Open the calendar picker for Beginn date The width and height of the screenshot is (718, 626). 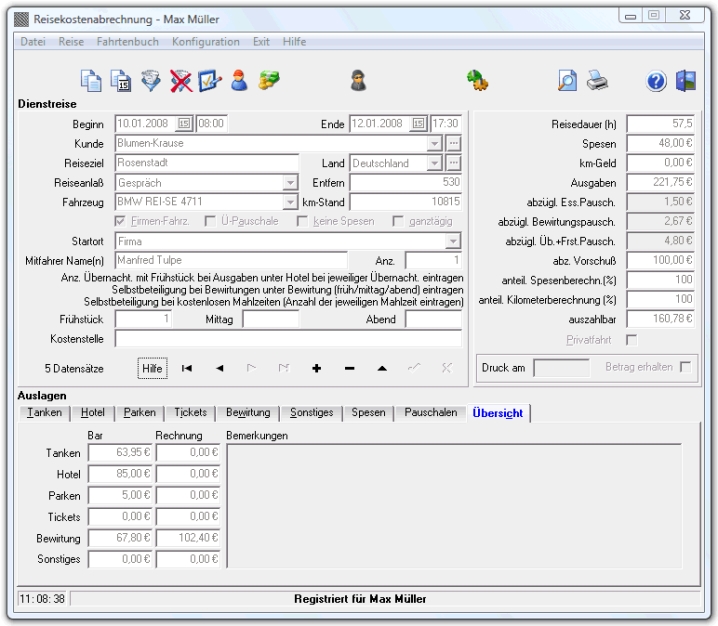pyautogui.click(x=184, y=124)
